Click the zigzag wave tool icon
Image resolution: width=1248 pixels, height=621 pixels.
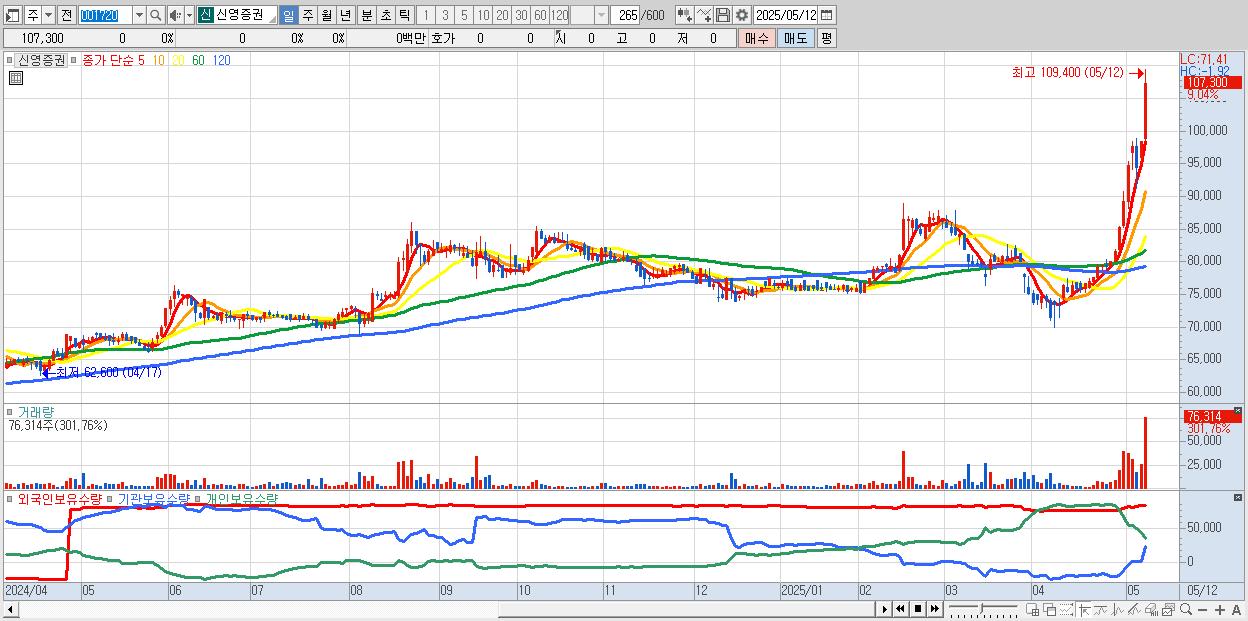[1118, 610]
